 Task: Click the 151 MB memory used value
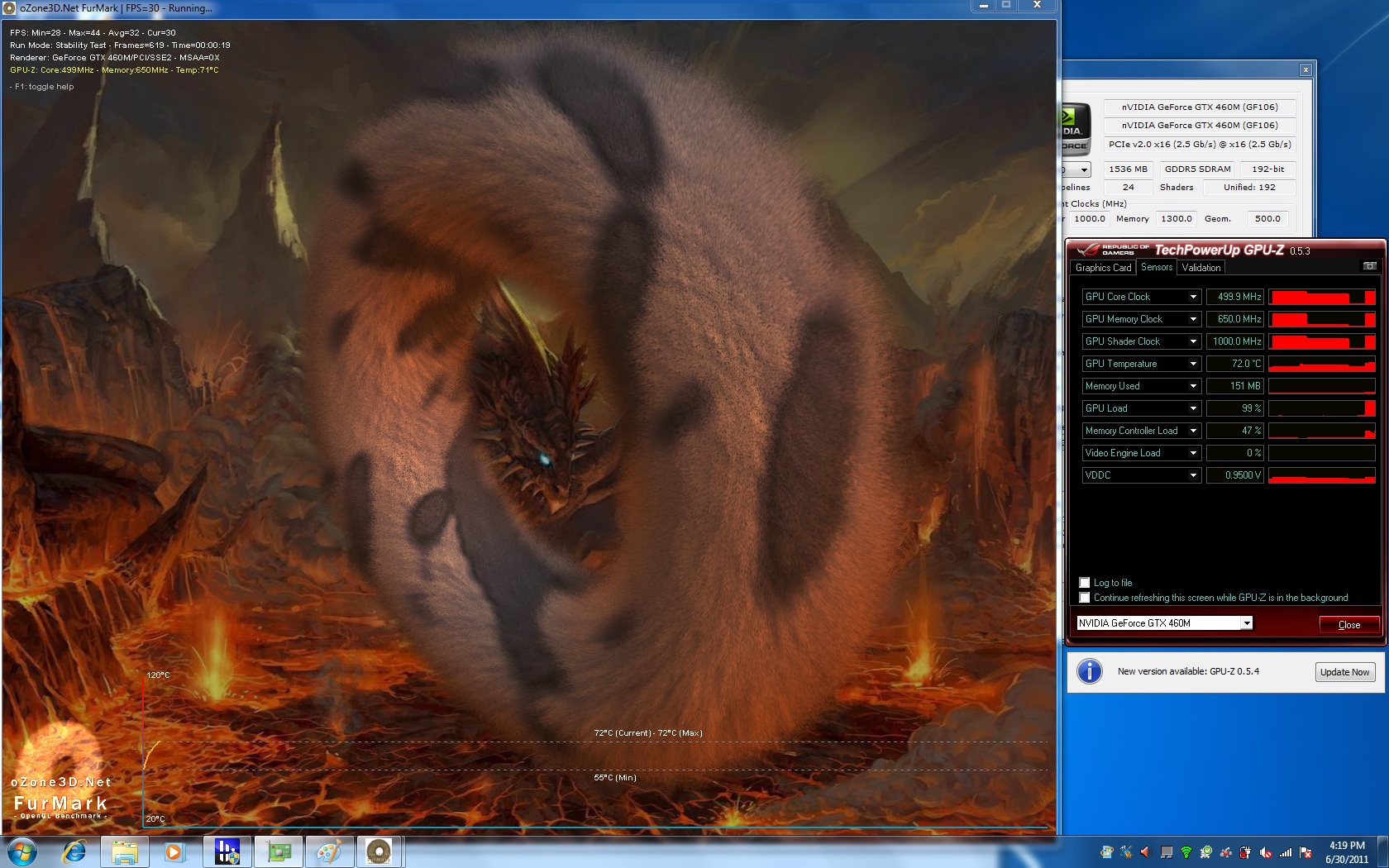(x=1235, y=385)
